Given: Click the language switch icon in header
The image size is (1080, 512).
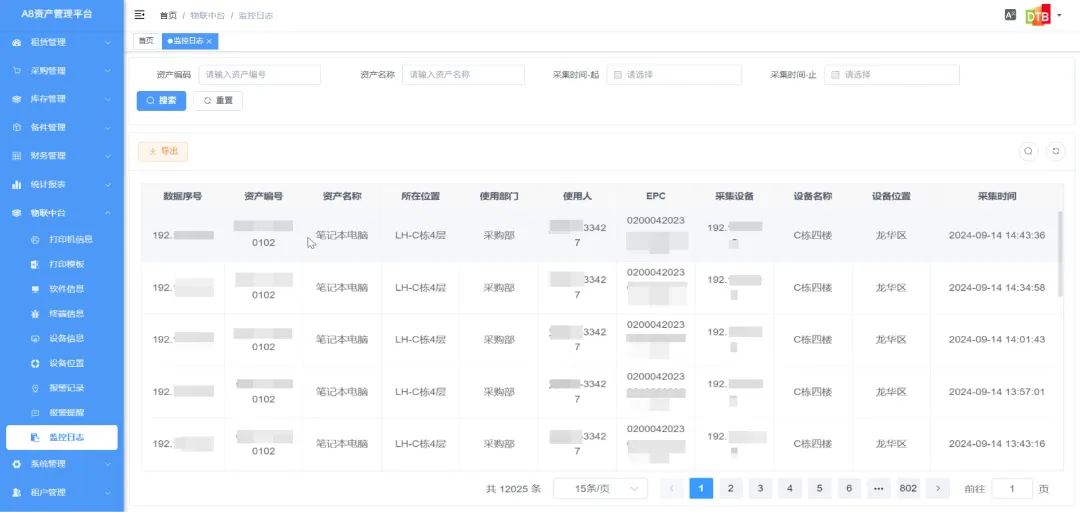Looking at the screenshot, I should (1010, 15).
